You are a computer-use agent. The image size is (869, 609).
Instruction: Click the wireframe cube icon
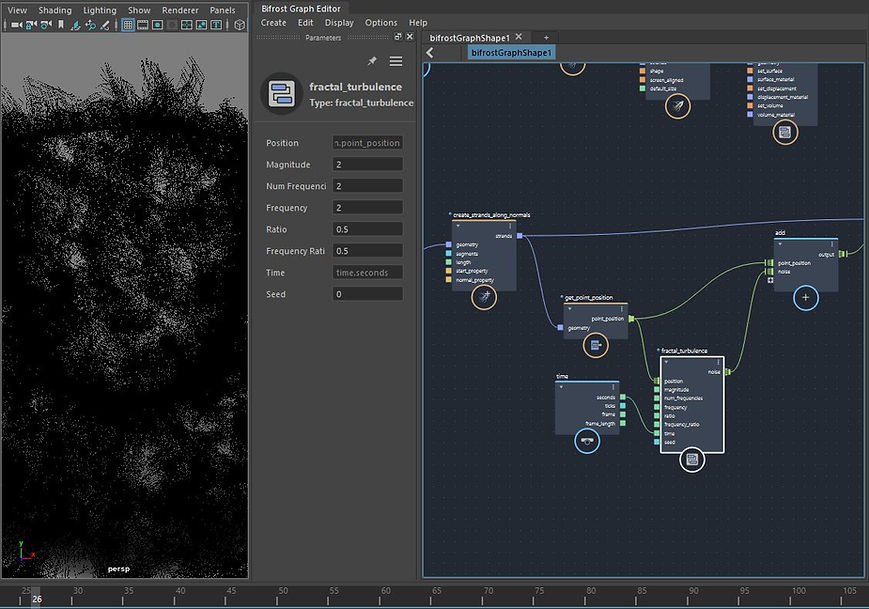coord(239,25)
